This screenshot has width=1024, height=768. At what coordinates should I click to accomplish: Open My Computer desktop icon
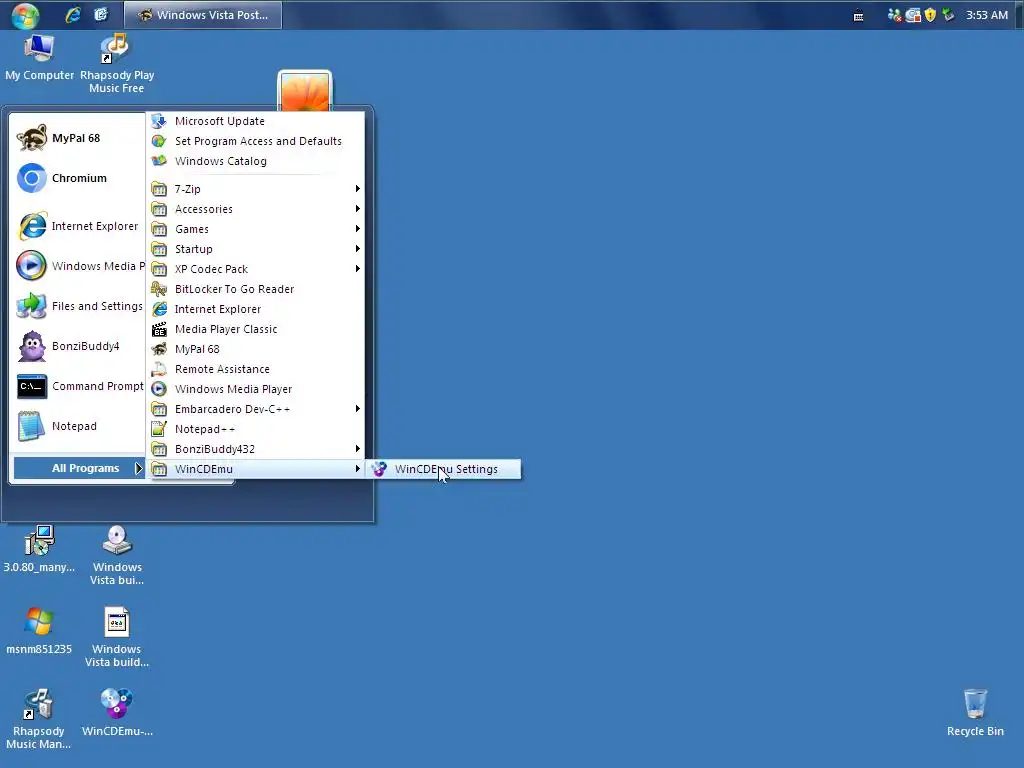click(x=39, y=58)
